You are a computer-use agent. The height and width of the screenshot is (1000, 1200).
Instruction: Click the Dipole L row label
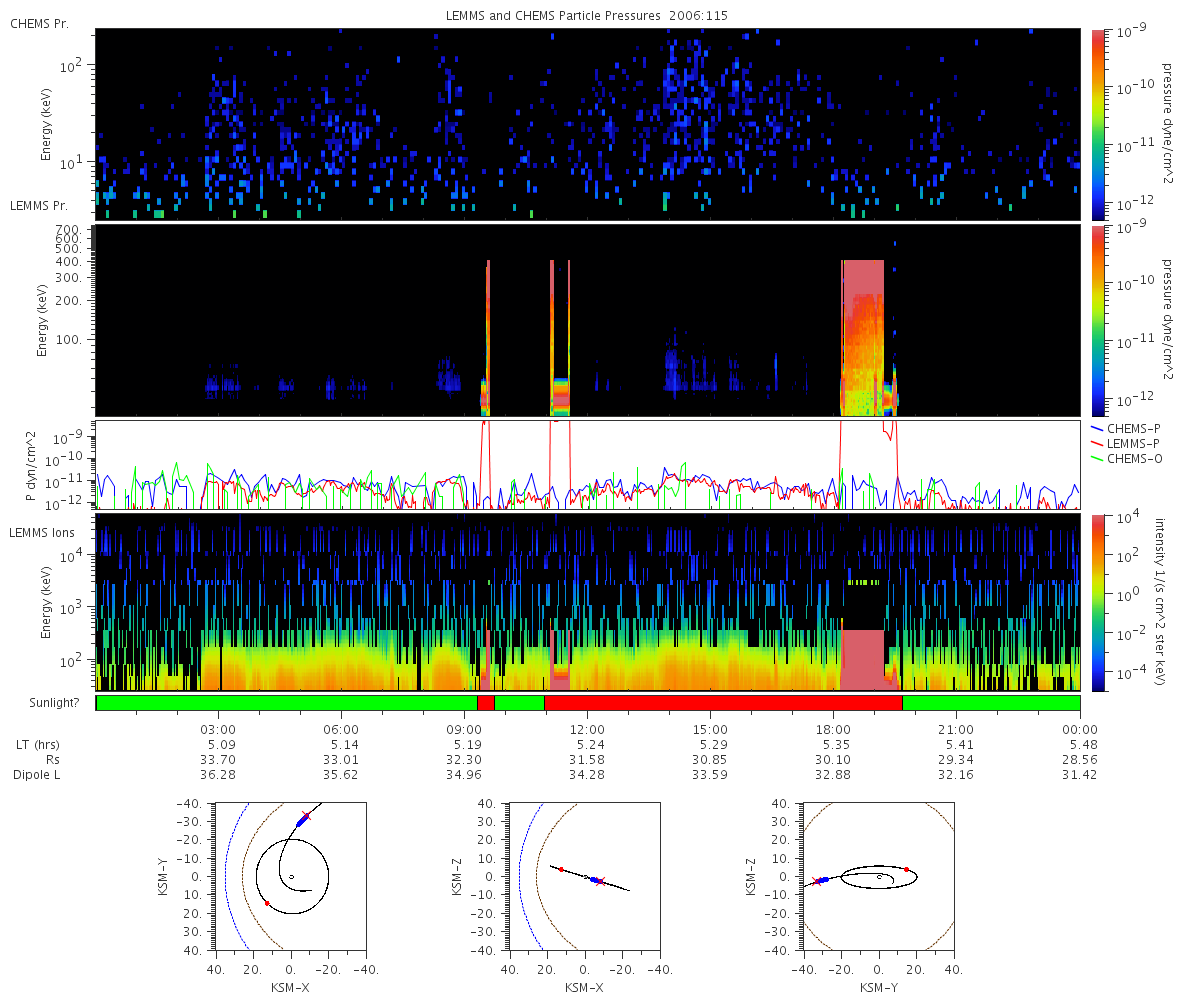[x=40, y=775]
